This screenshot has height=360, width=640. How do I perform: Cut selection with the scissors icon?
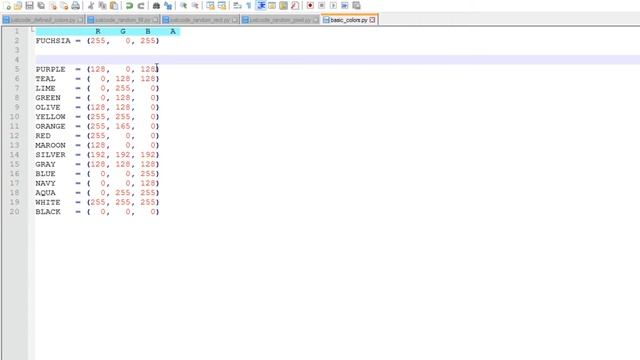pos(91,6)
